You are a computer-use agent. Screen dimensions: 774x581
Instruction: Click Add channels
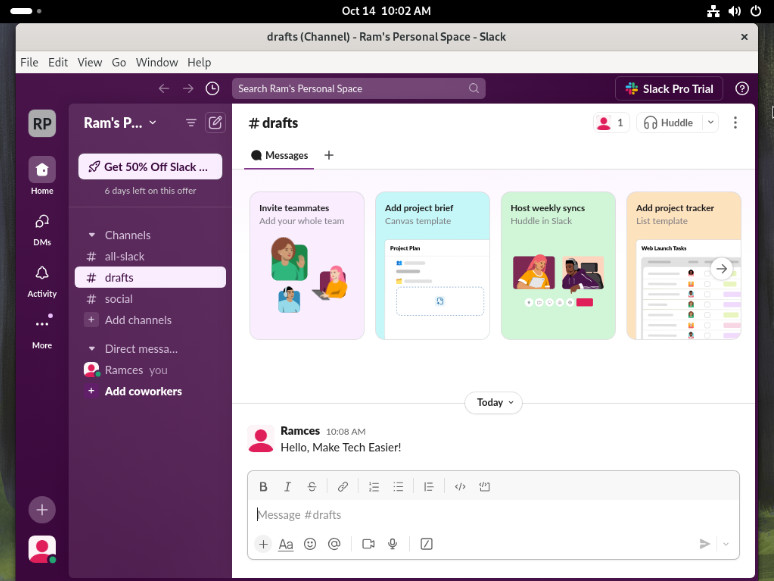(150, 320)
